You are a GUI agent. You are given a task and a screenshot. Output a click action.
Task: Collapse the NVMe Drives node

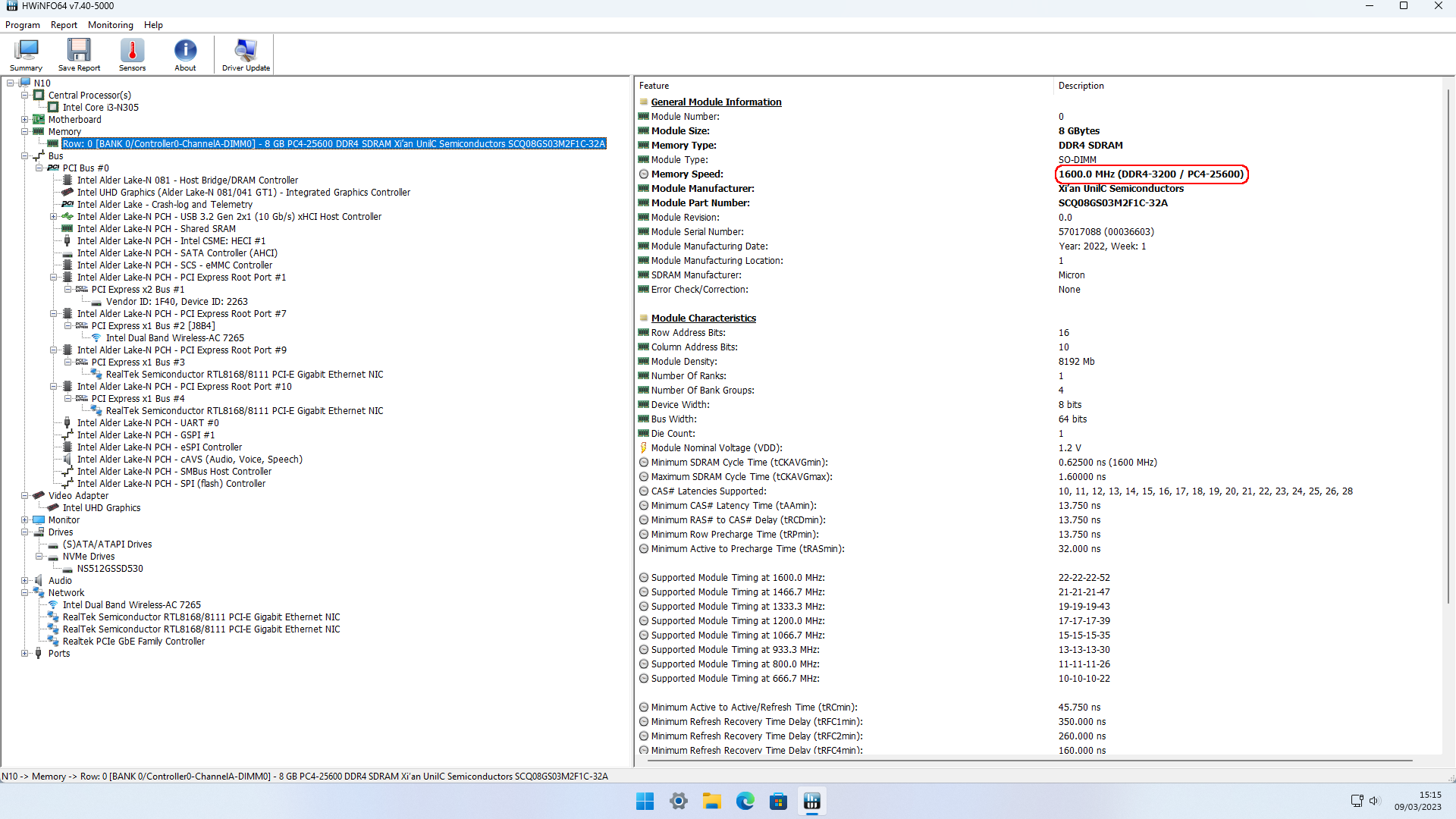point(39,557)
